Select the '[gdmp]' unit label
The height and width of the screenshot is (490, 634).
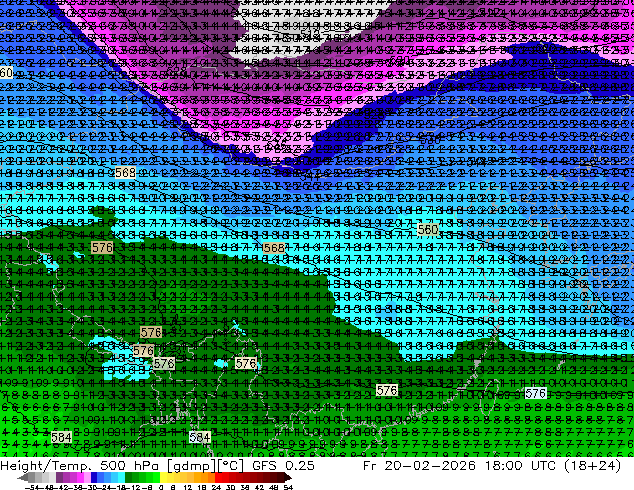click(x=190, y=466)
